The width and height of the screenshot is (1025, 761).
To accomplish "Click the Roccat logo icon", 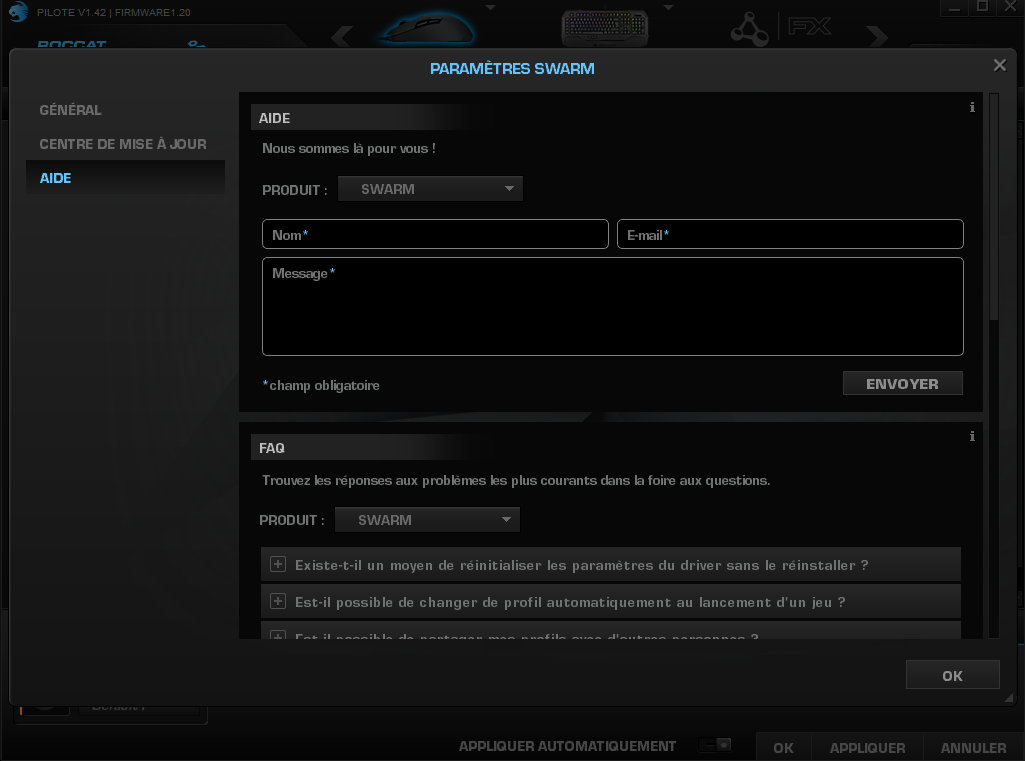I will [x=18, y=11].
